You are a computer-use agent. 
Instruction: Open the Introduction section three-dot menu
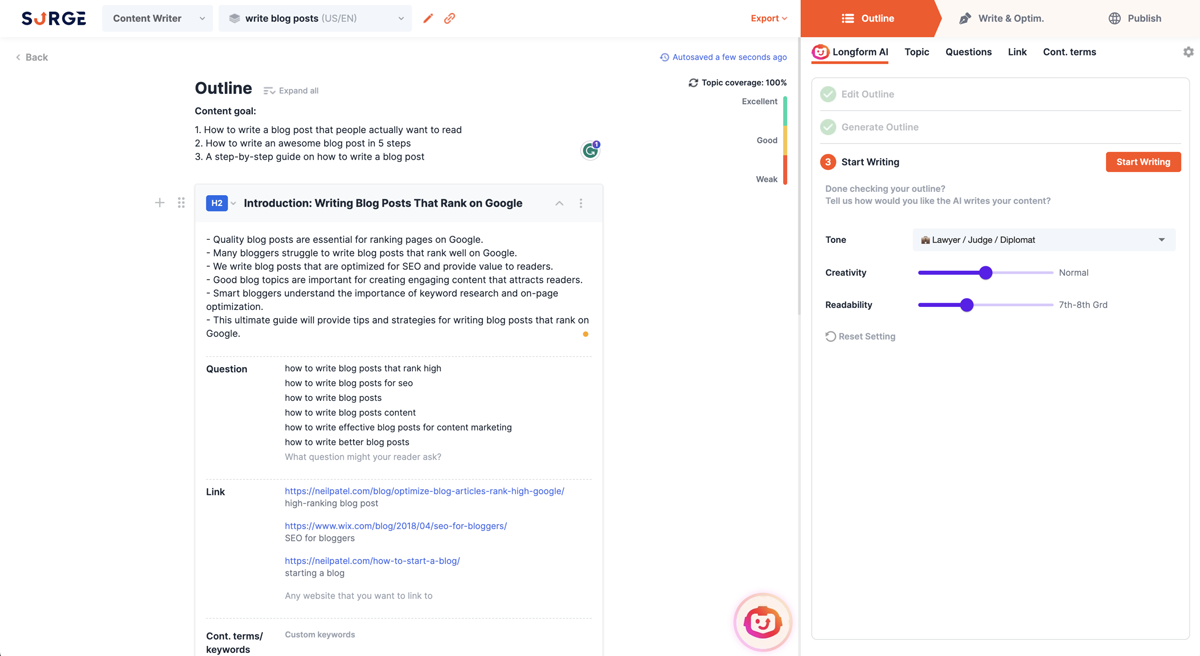[581, 203]
